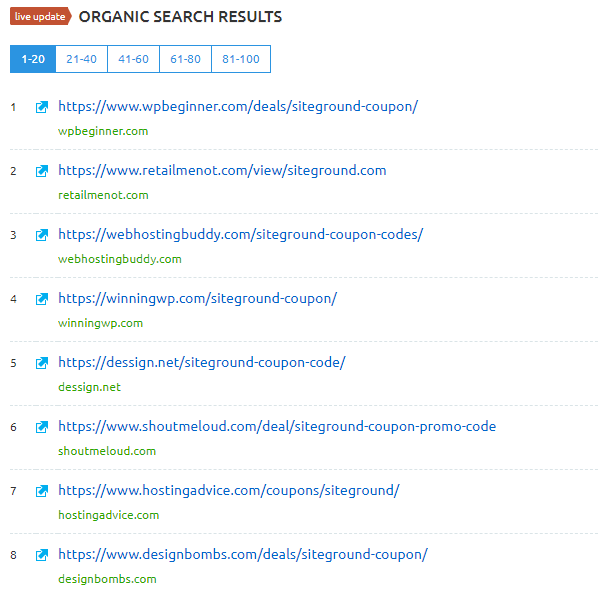Viewport: 599px width, 596px height.
Task: Open external link icon for webhostingbuddy result
Action: tap(42, 235)
